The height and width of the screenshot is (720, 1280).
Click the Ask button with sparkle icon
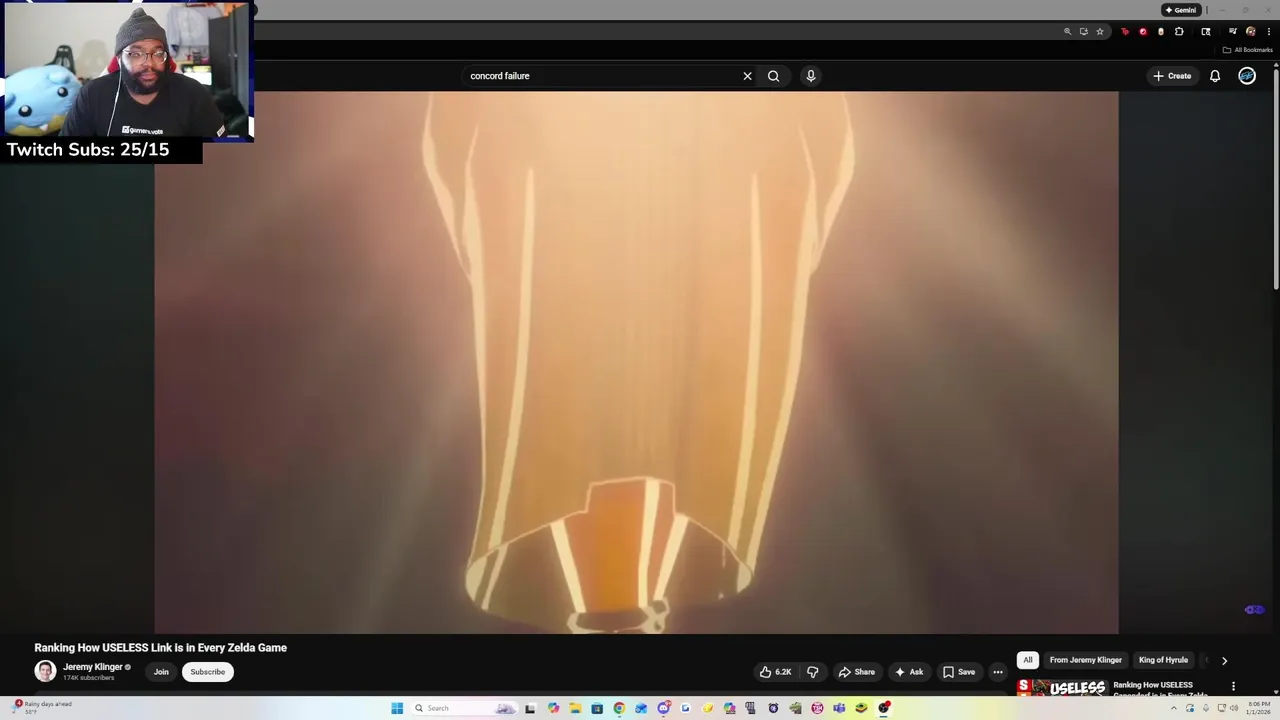coord(909,672)
